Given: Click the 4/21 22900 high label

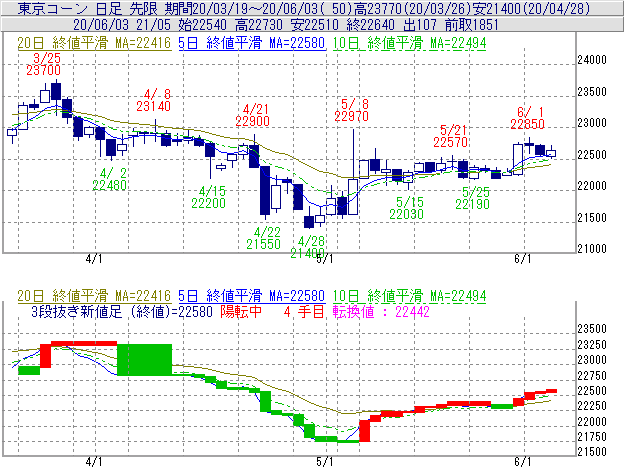Looking at the screenshot, I should (252, 115).
